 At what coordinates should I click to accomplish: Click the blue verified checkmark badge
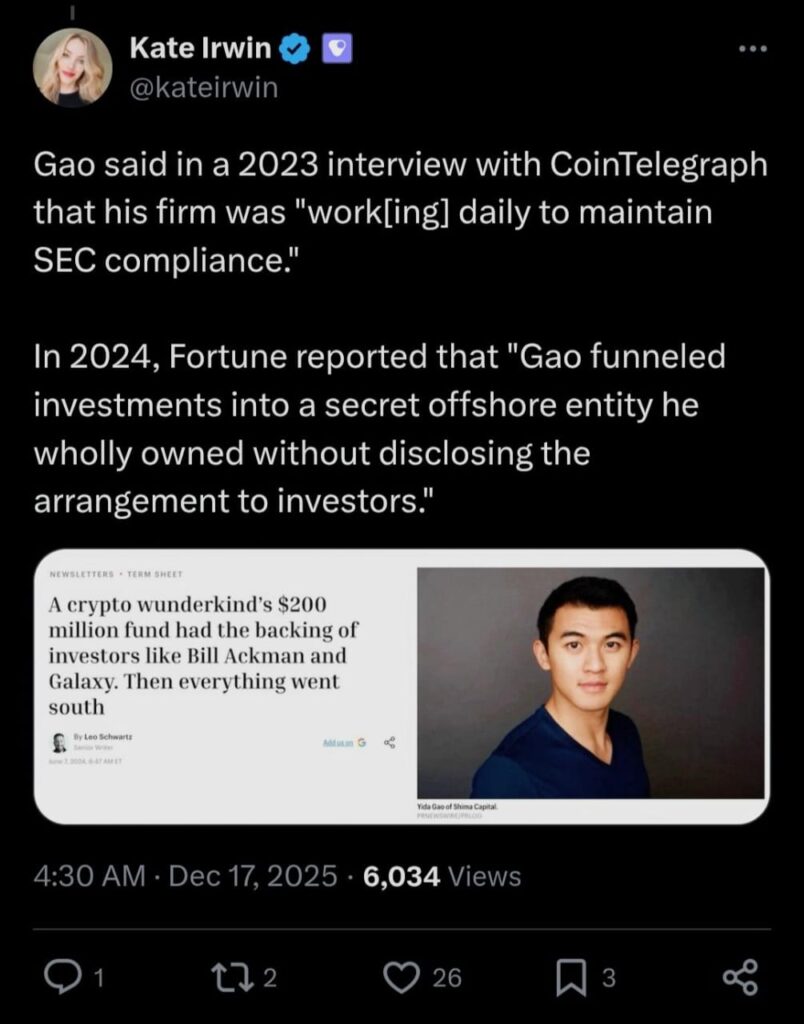[x=297, y=47]
